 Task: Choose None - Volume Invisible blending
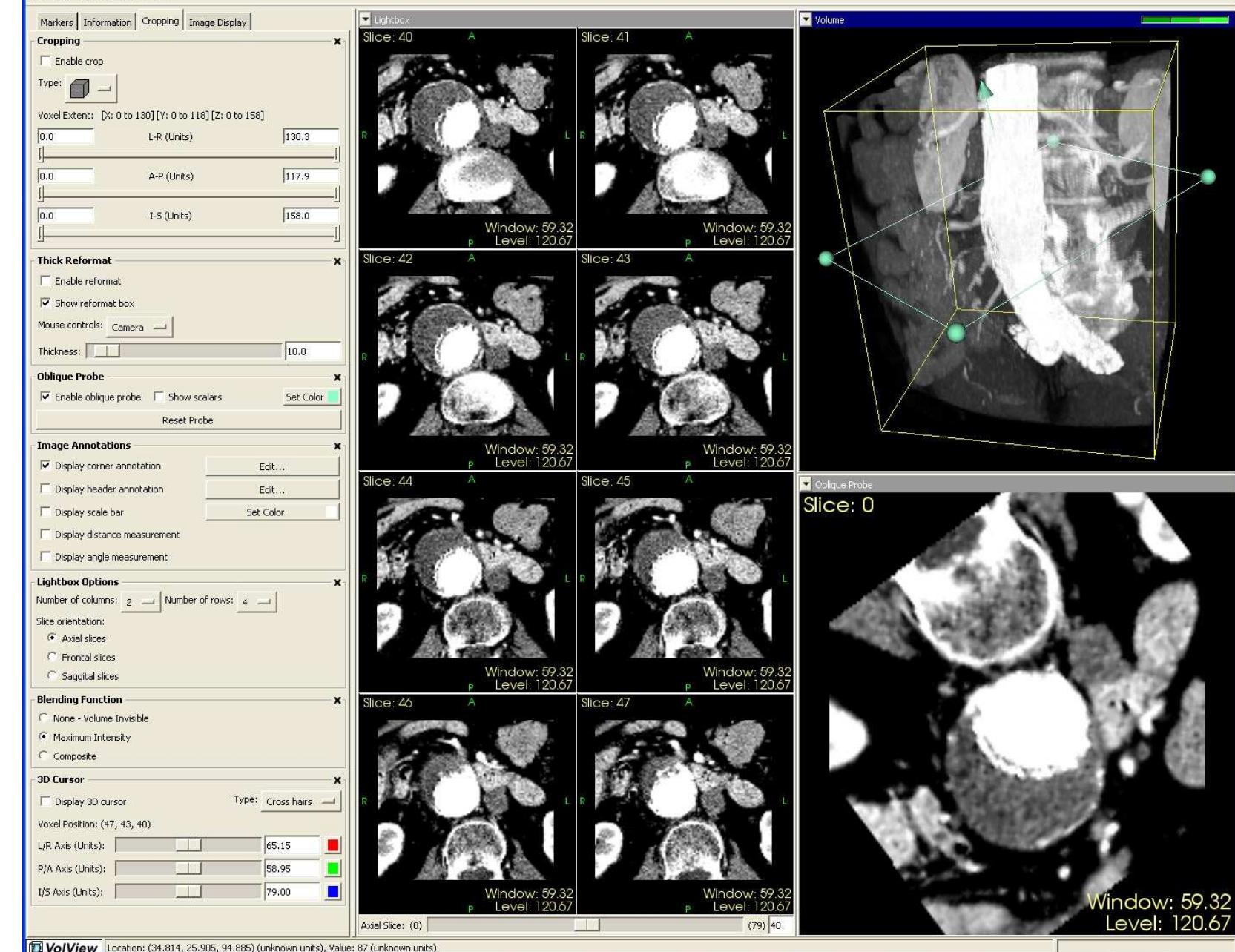(x=43, y=718)
